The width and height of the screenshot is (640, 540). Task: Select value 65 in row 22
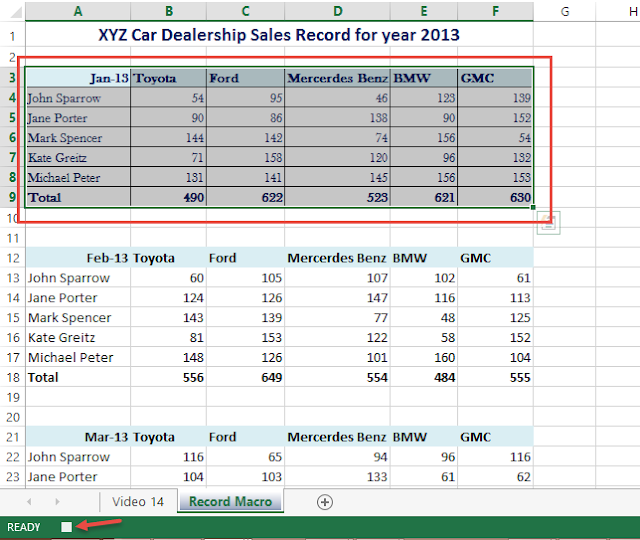tap(245, 457)
